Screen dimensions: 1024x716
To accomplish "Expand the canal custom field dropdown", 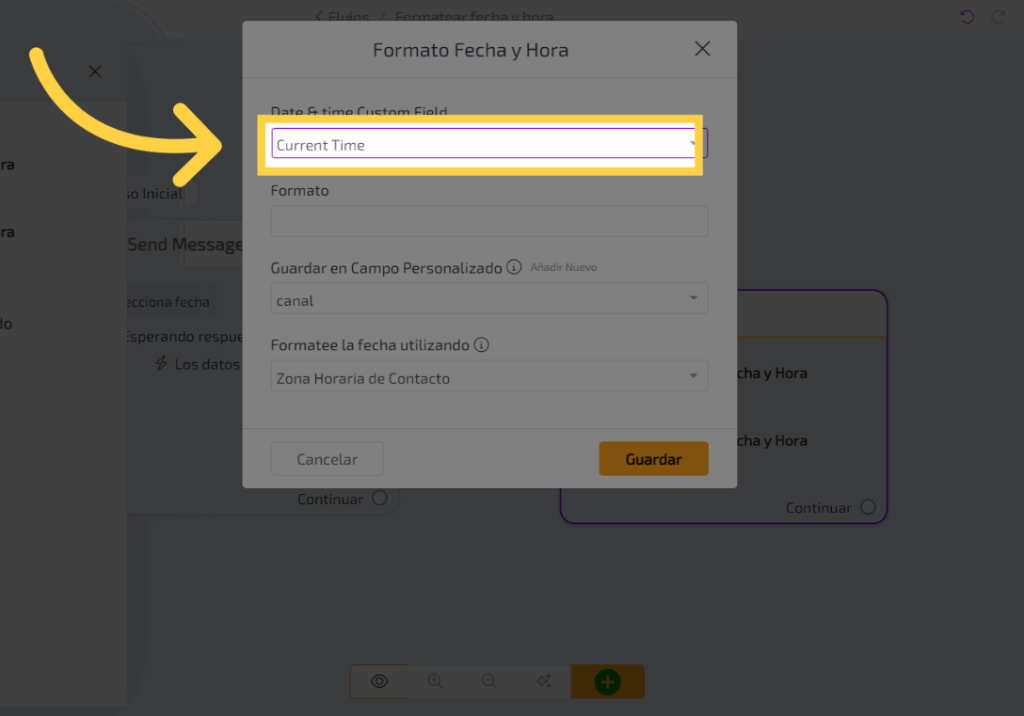I will click(x=489, y=299).
